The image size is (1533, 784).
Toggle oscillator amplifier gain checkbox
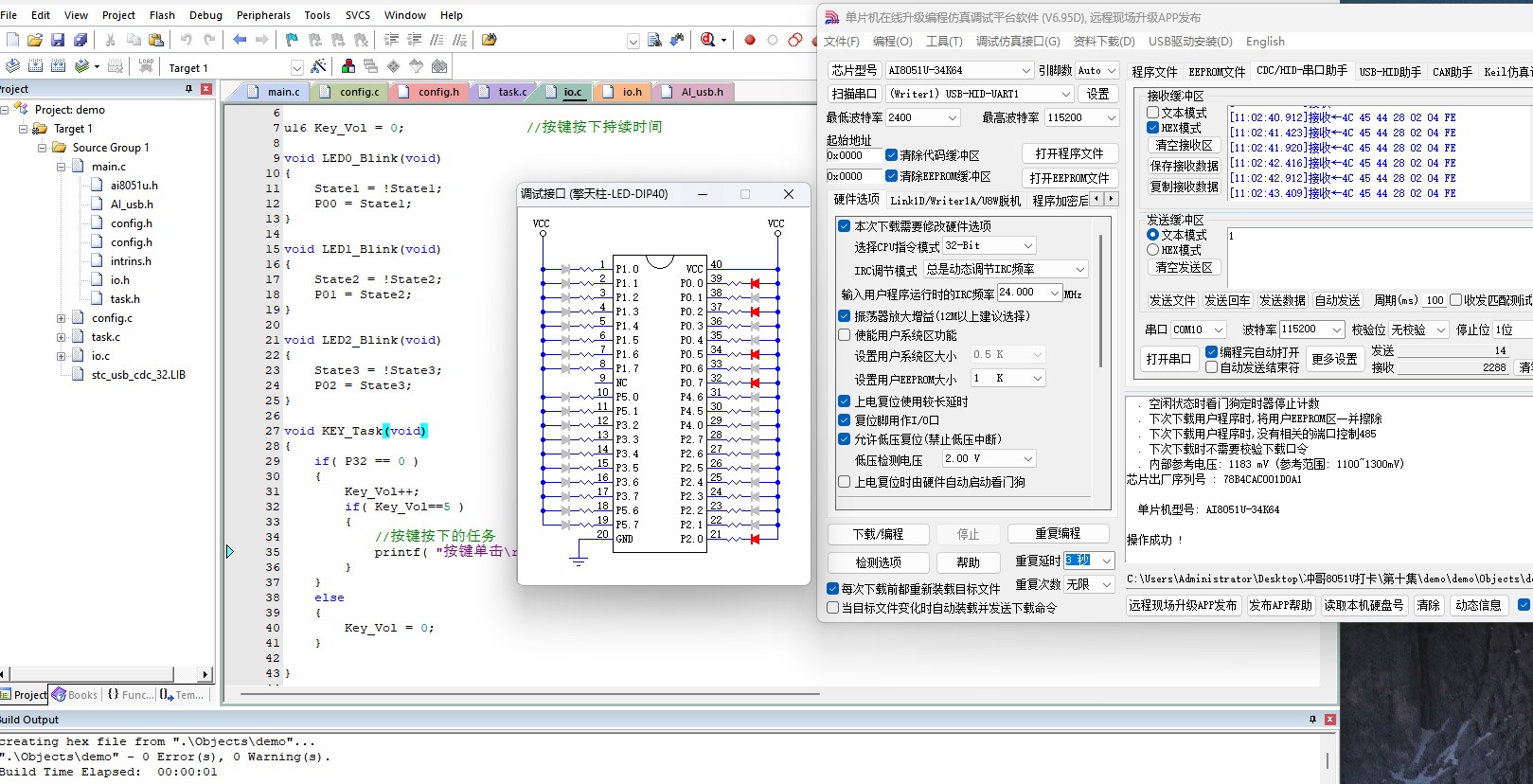845,316
